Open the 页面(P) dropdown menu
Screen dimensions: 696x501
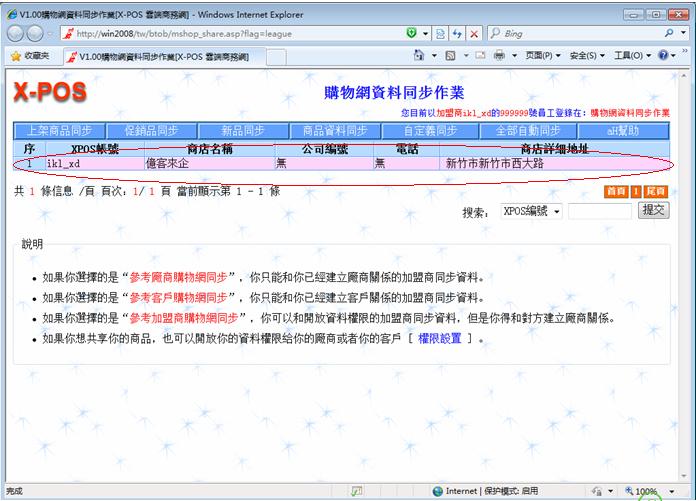click(x=543, y=56)
